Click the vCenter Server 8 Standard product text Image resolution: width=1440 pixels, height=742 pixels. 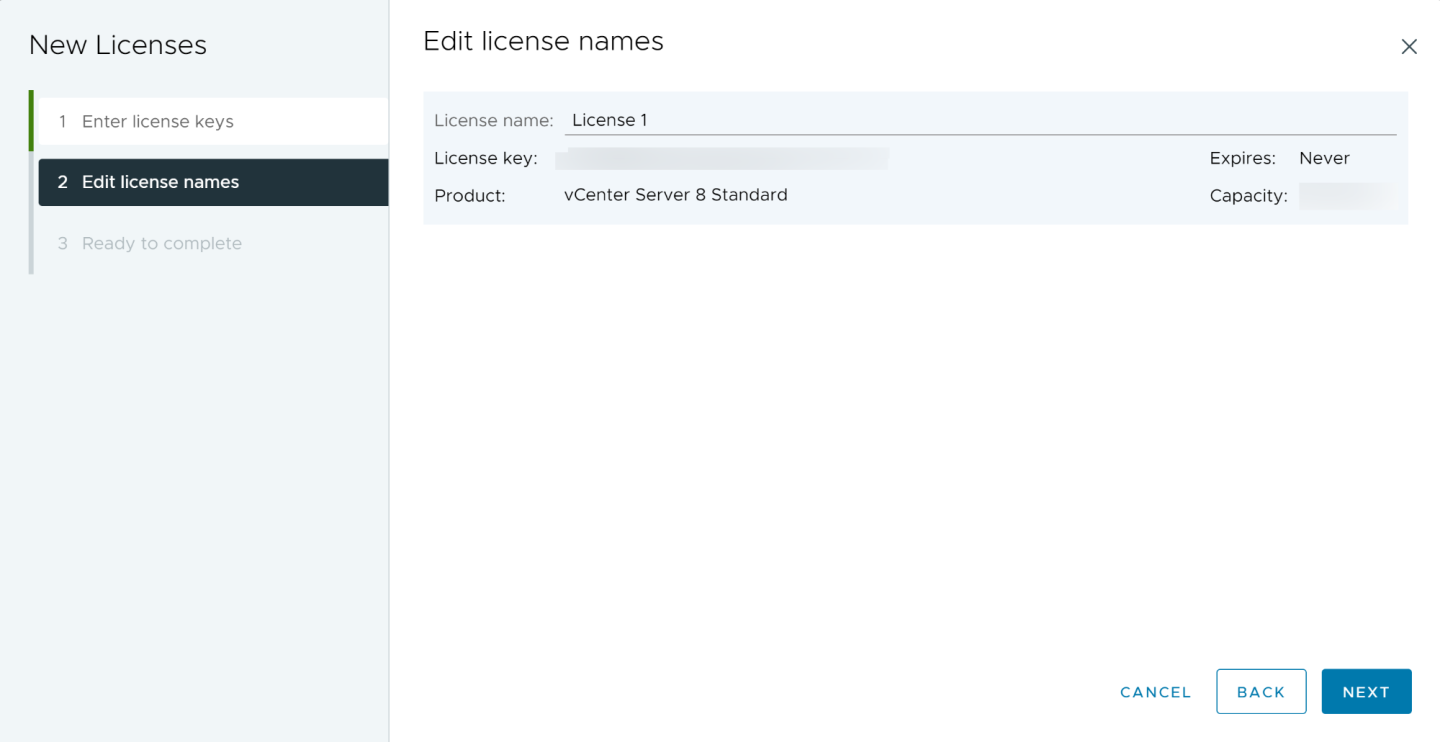675,195
